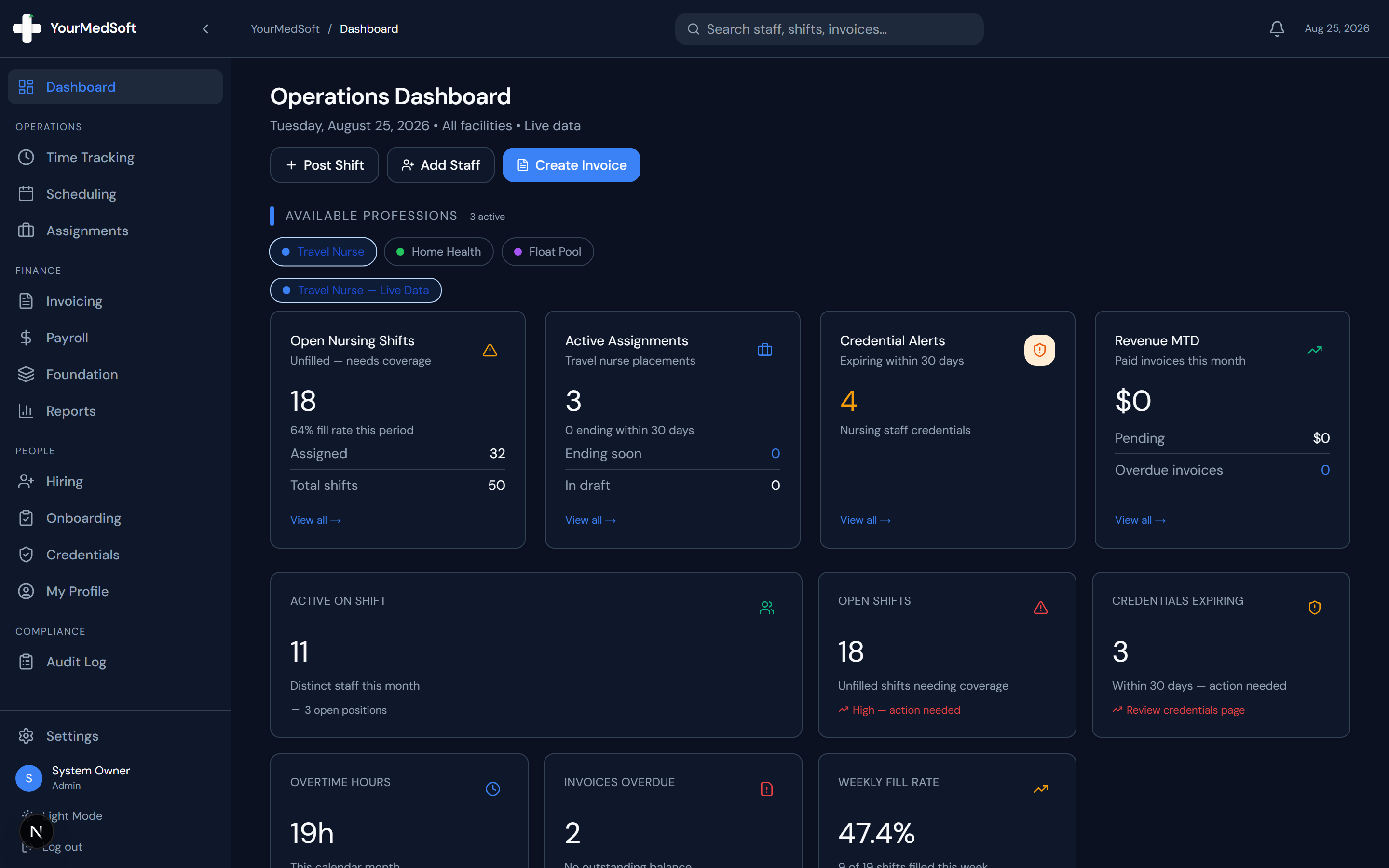Click the Credentials Expiring shield icon
Screen dimensions: 1389x868
(x=1314, y=608)
